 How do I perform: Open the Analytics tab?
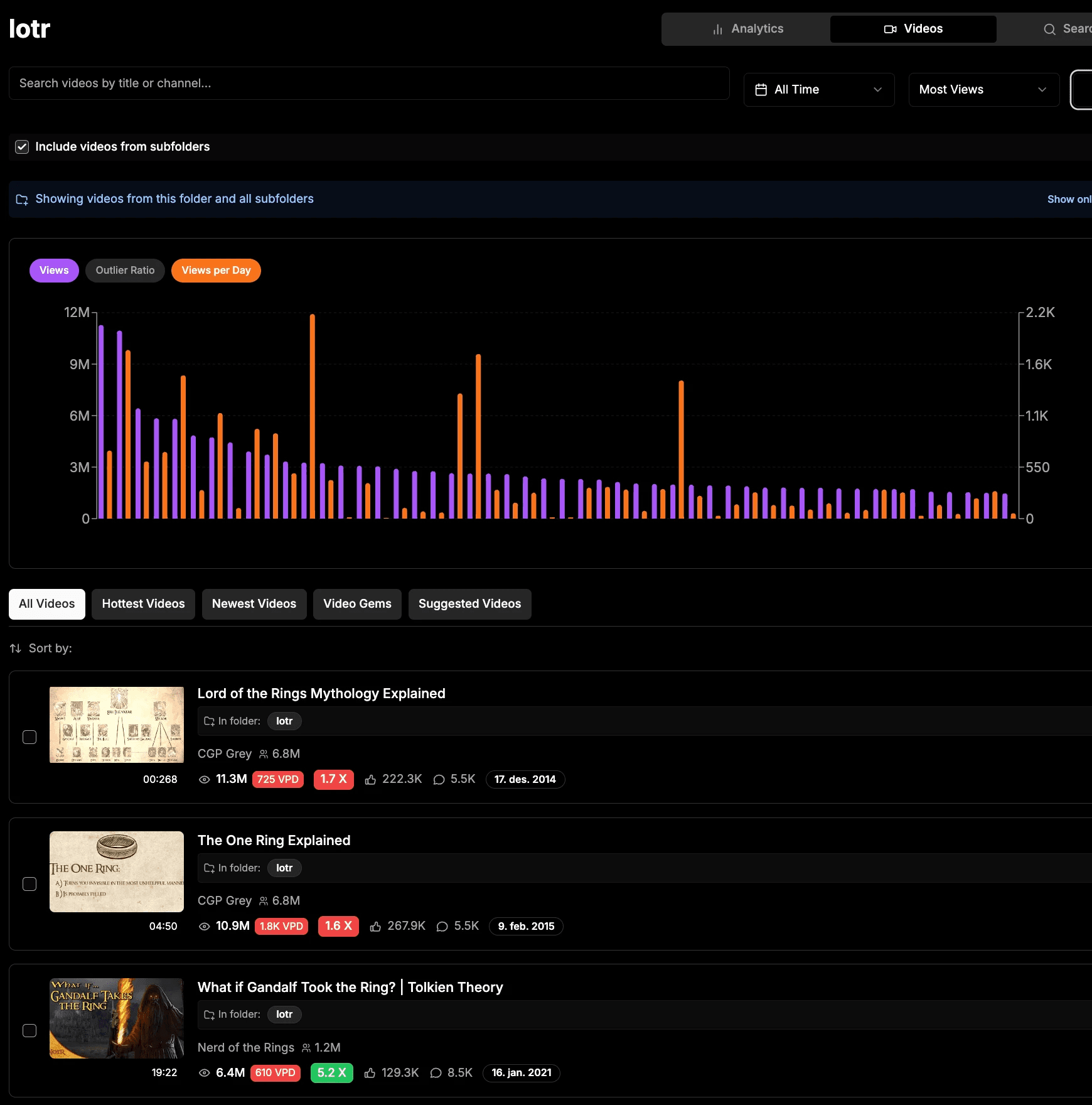tap(747, 29)
